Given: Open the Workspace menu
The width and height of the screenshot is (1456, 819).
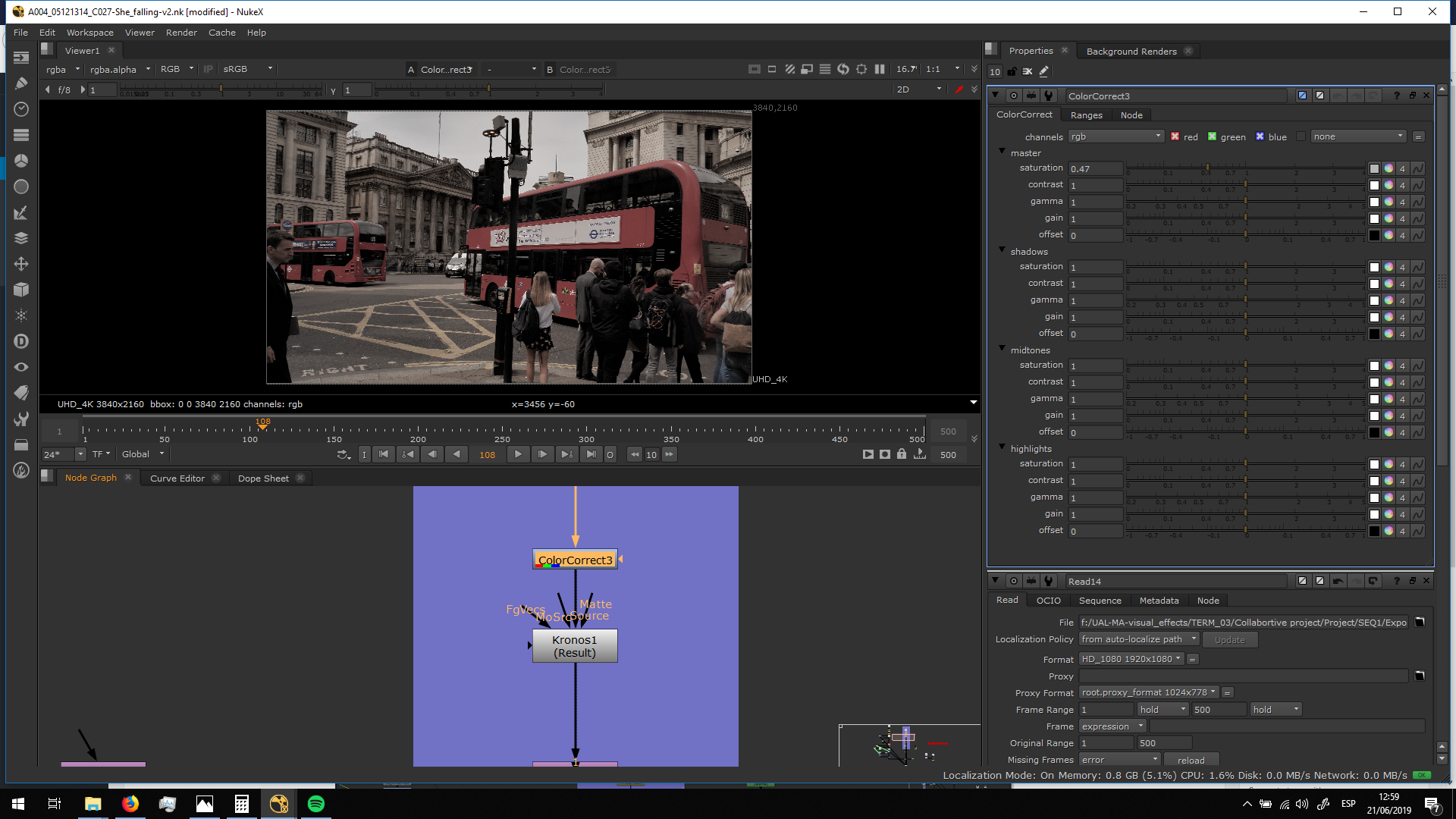Looking at the screenshot, I should pos(89,33).
